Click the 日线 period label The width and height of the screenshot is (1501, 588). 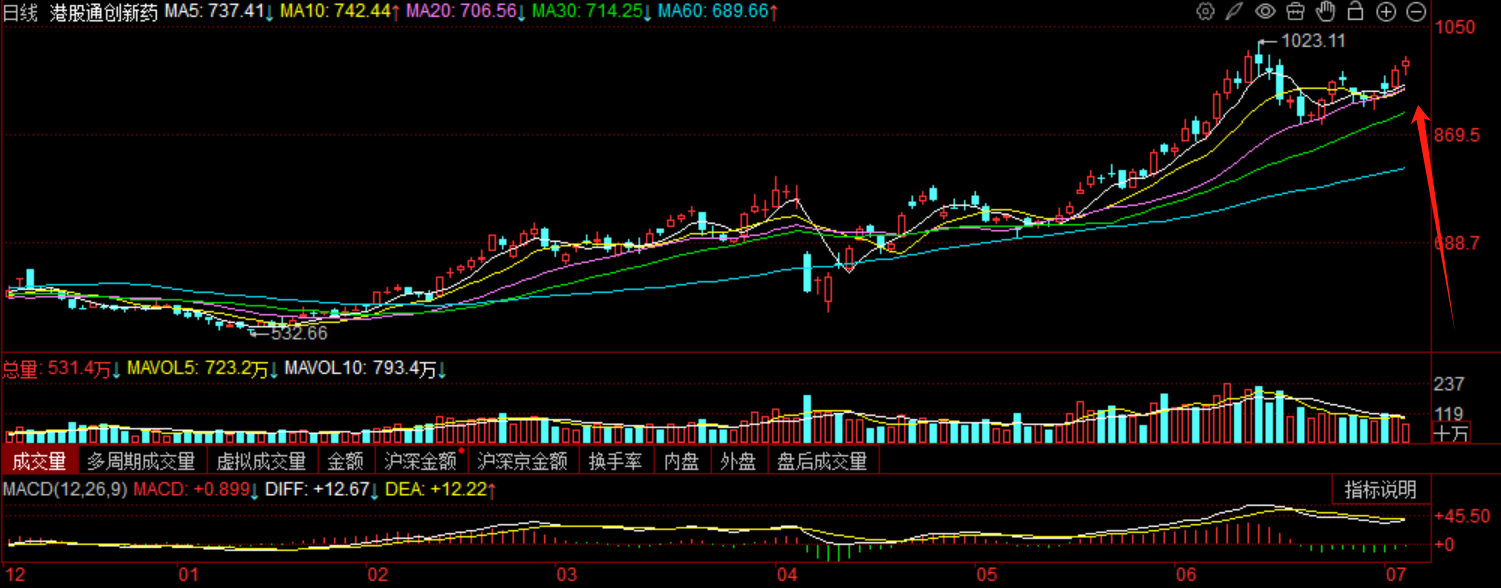22,12
